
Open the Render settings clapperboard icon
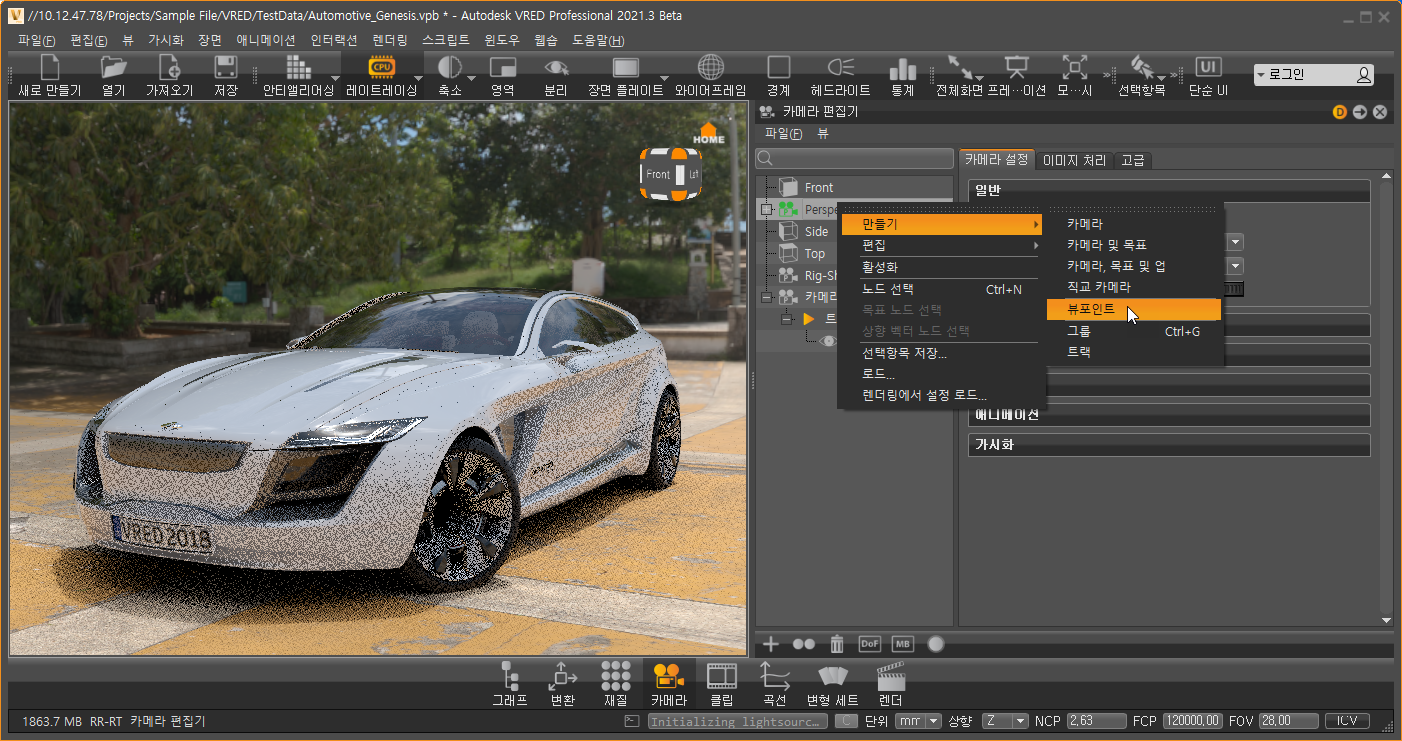(x=890, y=677)
